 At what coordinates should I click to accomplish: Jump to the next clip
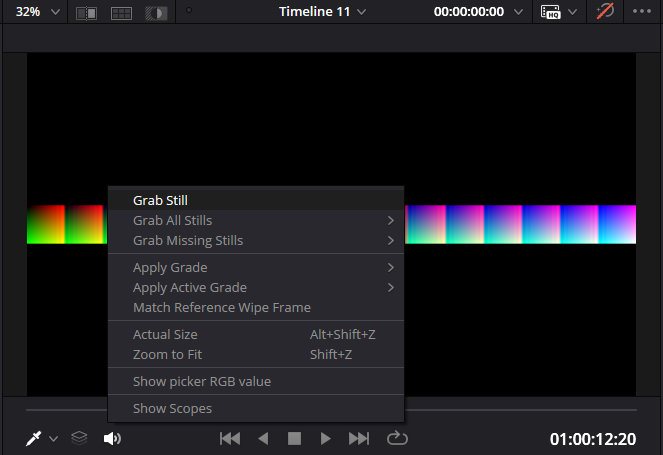pos(359,439)
